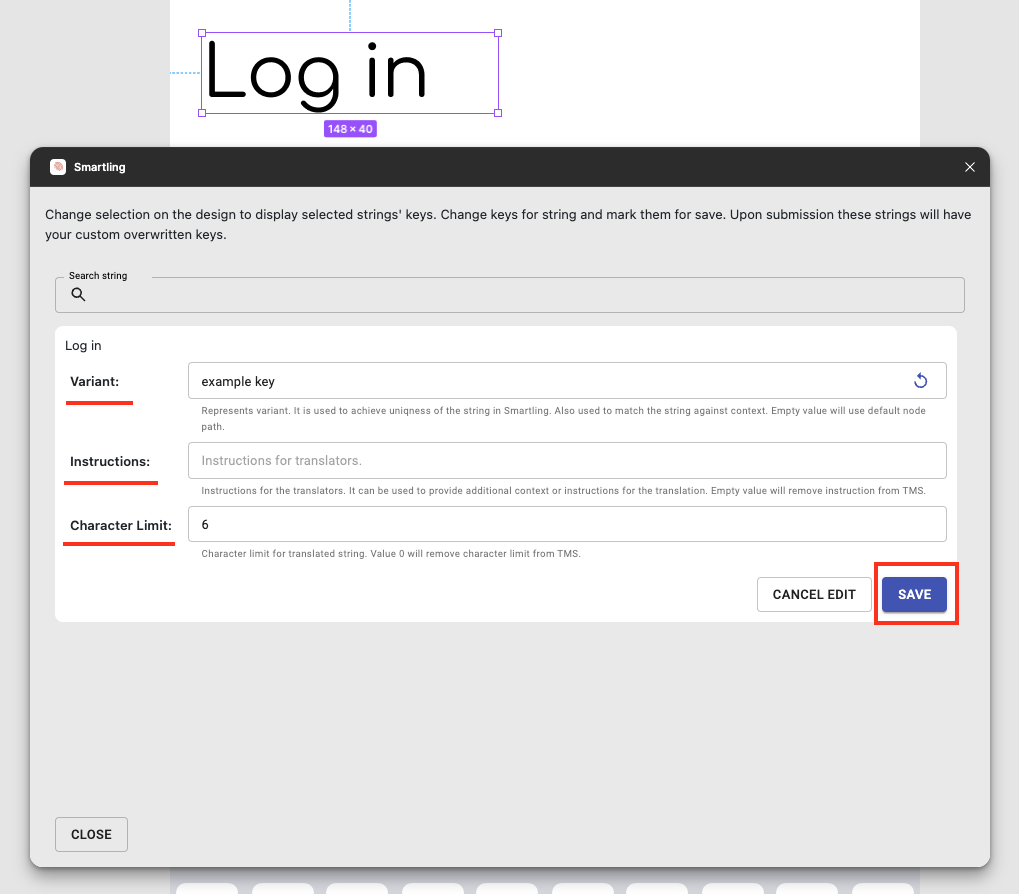
Task: Click the Variant: label
Action: [x=95, y=381]
